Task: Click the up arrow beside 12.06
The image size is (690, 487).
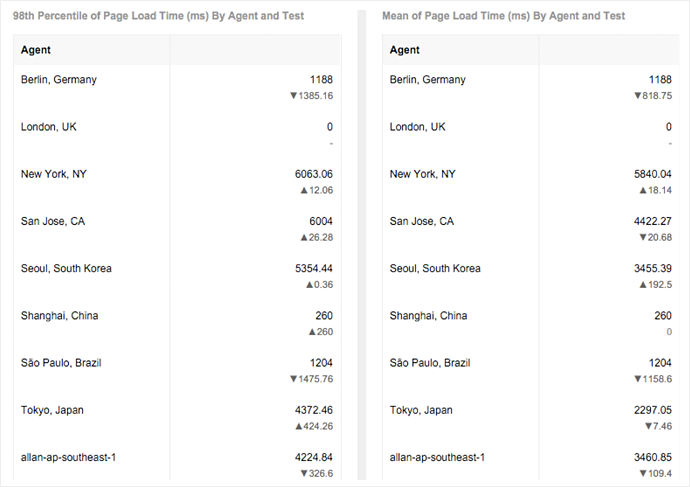Action: pyautogui.click(x=304, y=190)
